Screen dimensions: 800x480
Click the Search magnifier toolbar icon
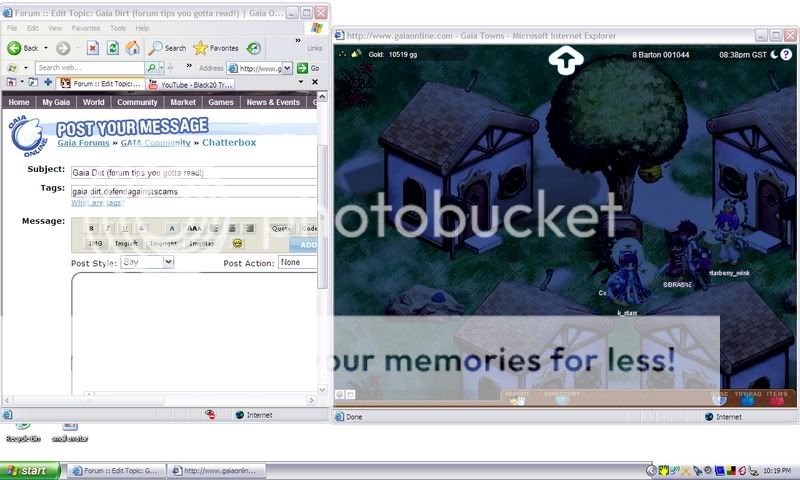click(x=155, y=48)
